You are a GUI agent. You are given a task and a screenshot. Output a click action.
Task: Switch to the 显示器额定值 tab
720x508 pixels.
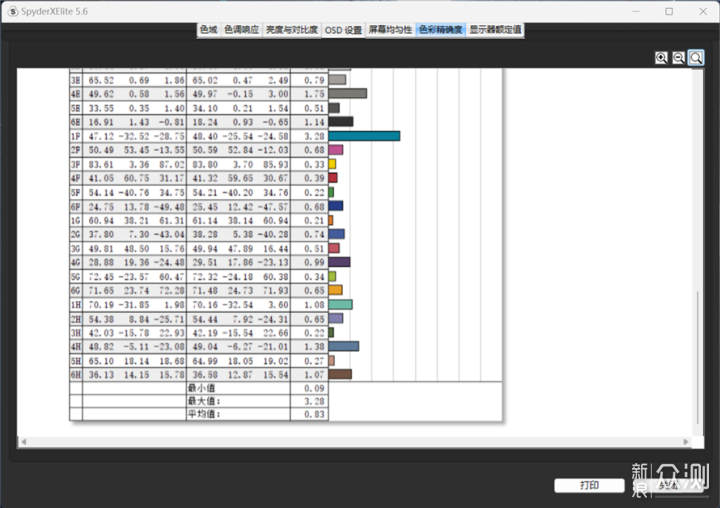(495, 30)
